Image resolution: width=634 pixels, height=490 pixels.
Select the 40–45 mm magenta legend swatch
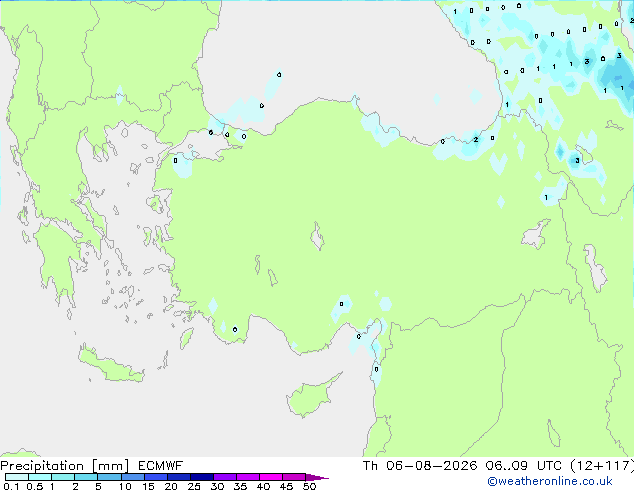pyautogui.click(x=271, y=477)
